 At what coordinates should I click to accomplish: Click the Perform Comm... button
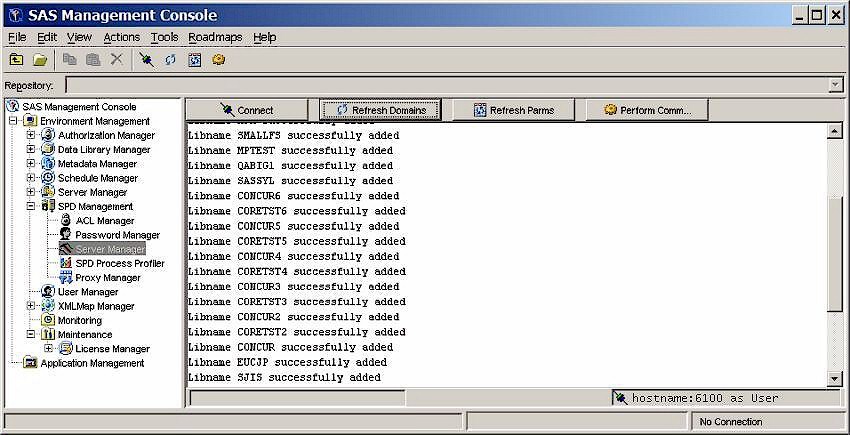coord(647,110)
